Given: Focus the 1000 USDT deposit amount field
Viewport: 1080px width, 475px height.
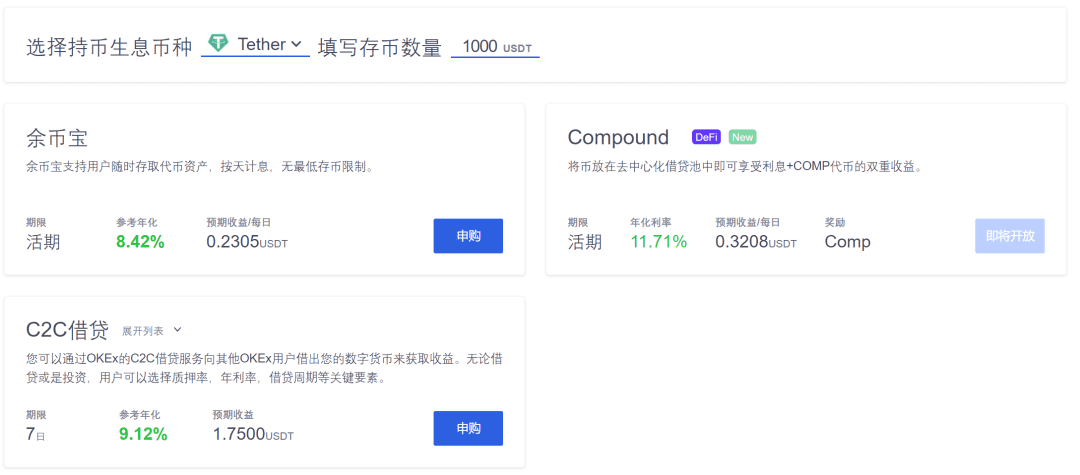Looking at the screenshot, I should click(x=495, y=47).
